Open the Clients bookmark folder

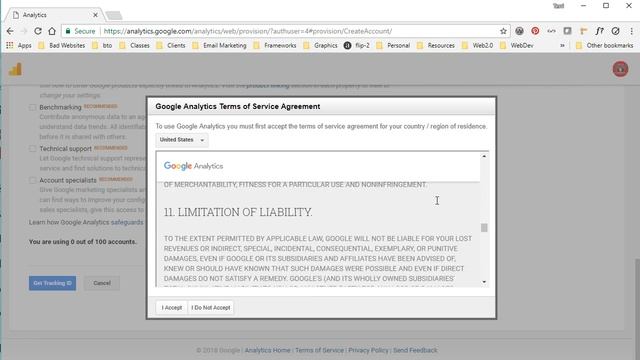click(x=171, y=45)
